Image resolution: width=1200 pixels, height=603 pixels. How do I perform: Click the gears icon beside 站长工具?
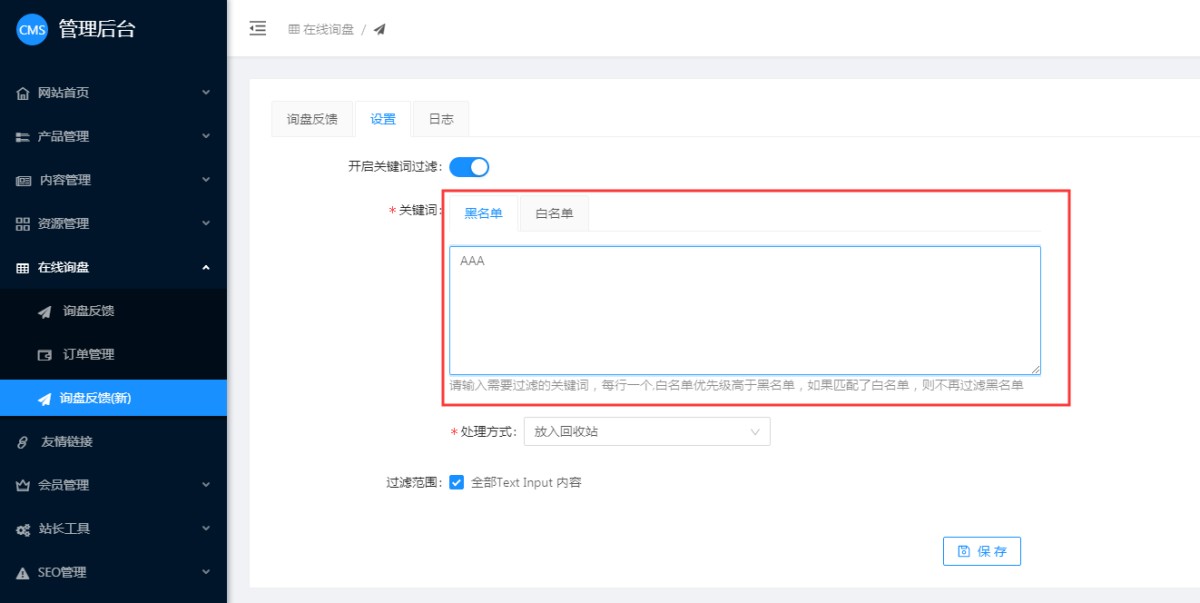[x=23, y=529]
